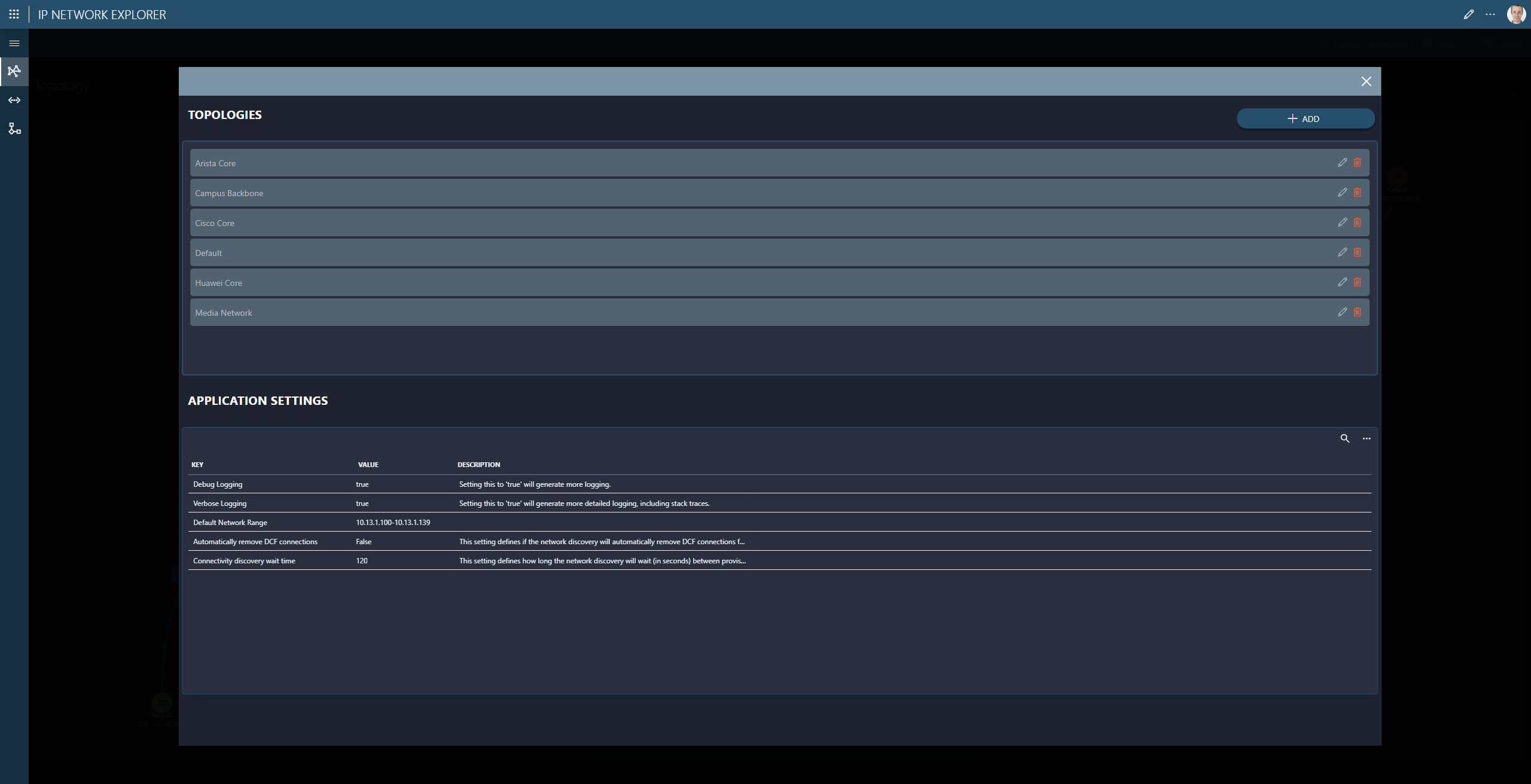The image size is (1531, 784).
Task: Delete the Default topology
Action: coord(1357,252)
